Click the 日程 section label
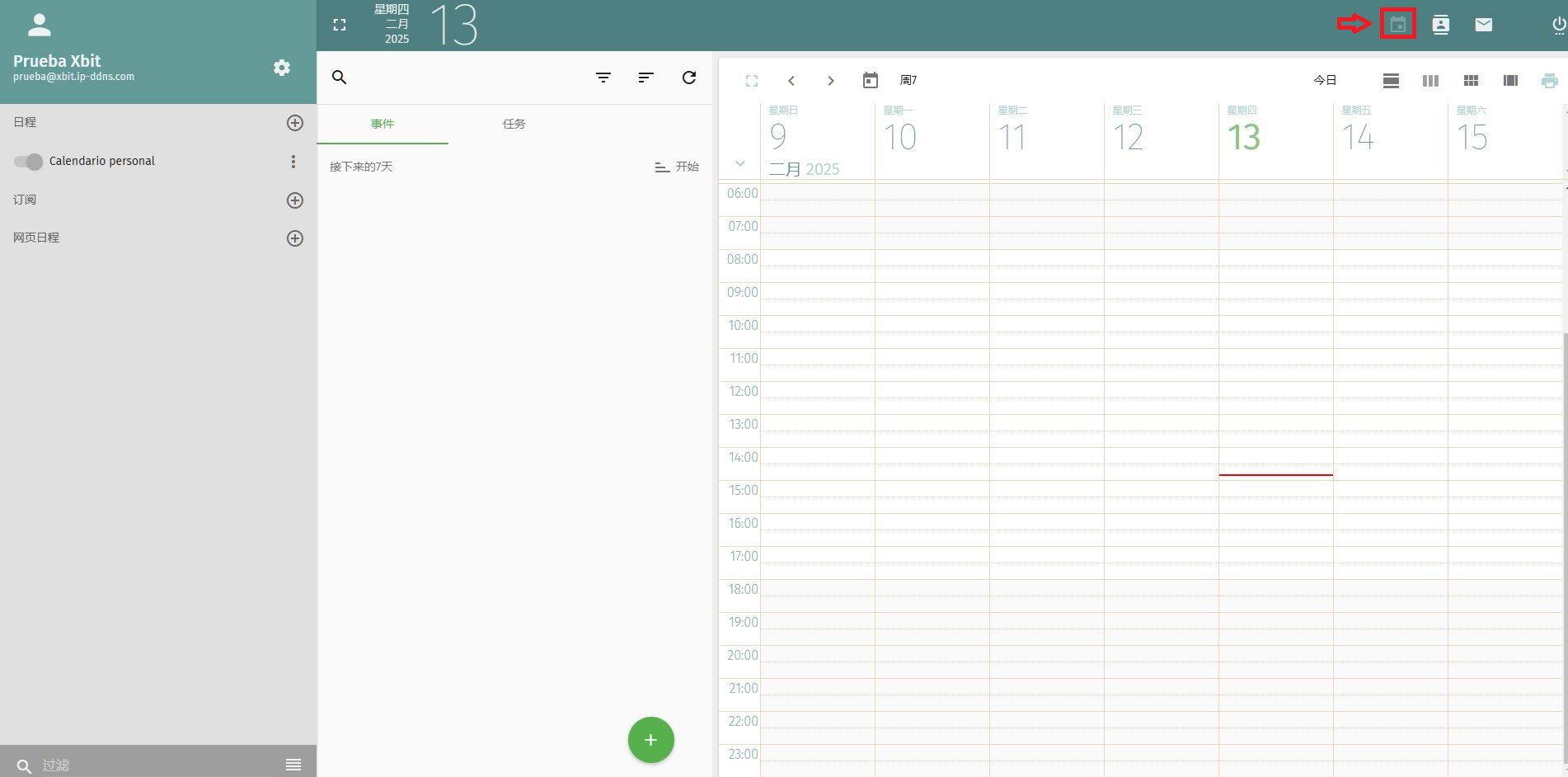Screen dimensions: 1568x777 [25, 122]
